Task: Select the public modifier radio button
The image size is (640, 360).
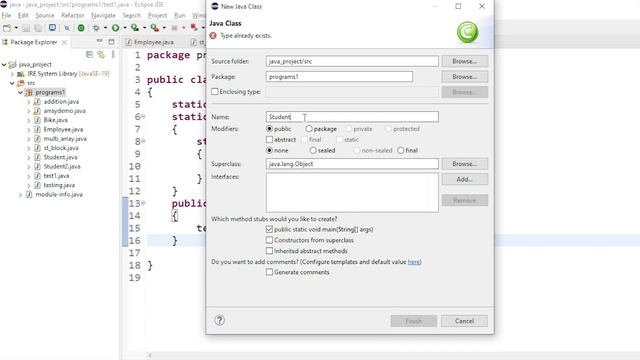Action: pos(269,129)
